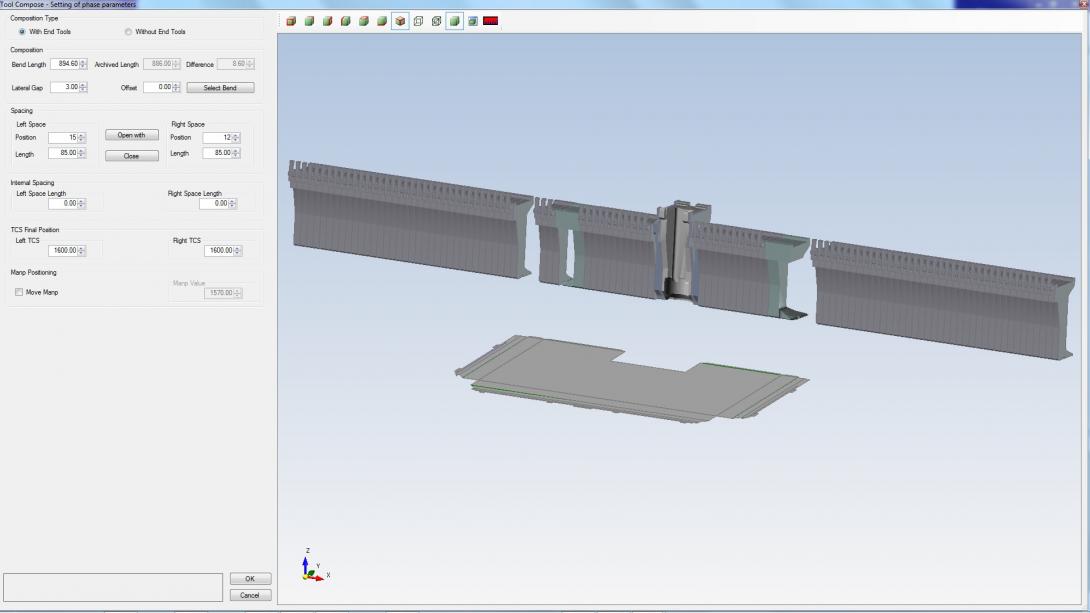Click inside the Offset input field
Image resolution: width=1090 pixels, height=613 pixels.
coord(157,88)
